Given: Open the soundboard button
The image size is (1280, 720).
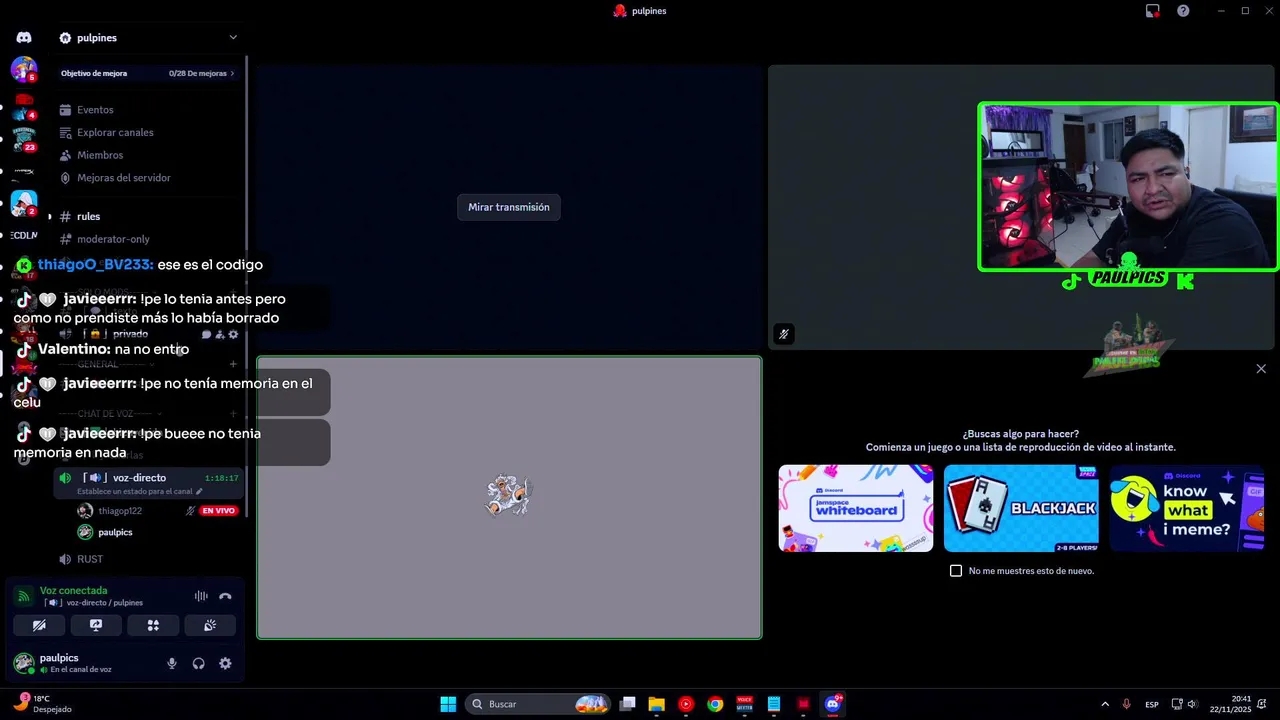Looking at the screenshot, I should pos(210,625).
